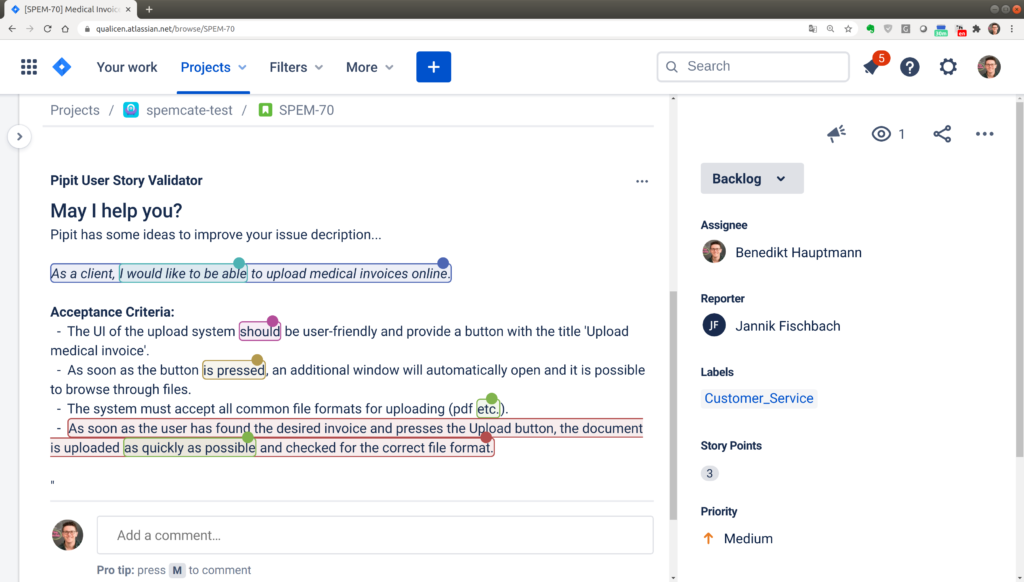Bookmark this page with the star icon
Screen dimensions: 1024x582
pyautogui.click(x=848, y=29)
